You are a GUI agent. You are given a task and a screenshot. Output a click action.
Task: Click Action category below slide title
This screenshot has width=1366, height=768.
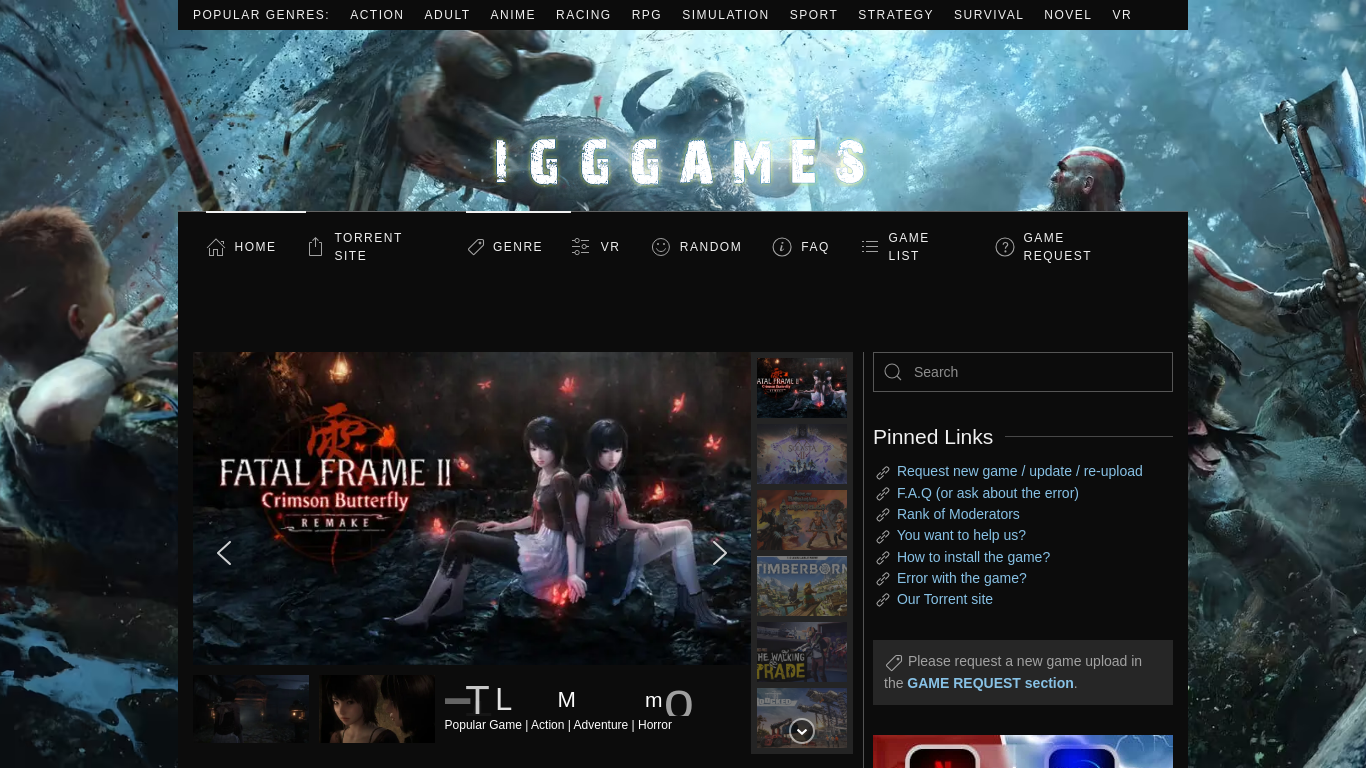[548, 725]
